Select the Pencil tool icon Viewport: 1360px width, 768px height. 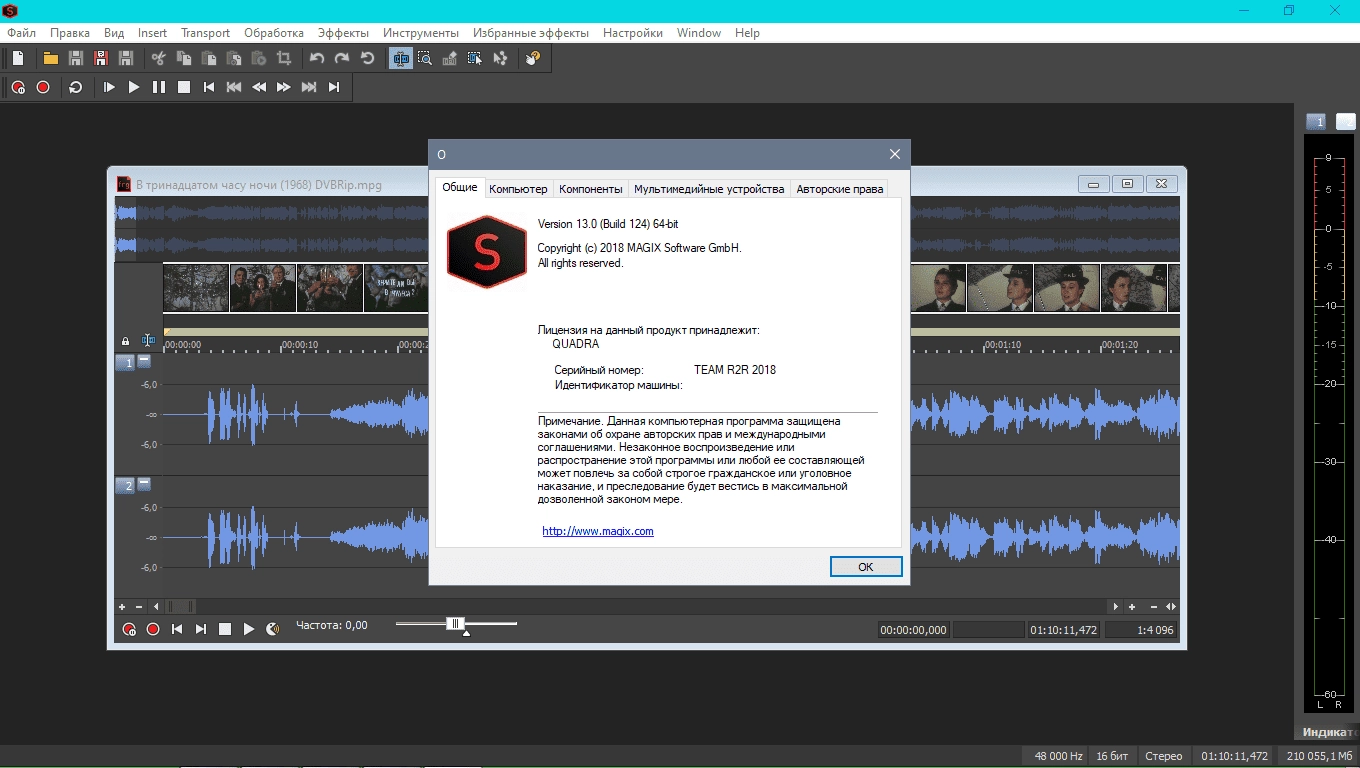[x=450, y=58]
